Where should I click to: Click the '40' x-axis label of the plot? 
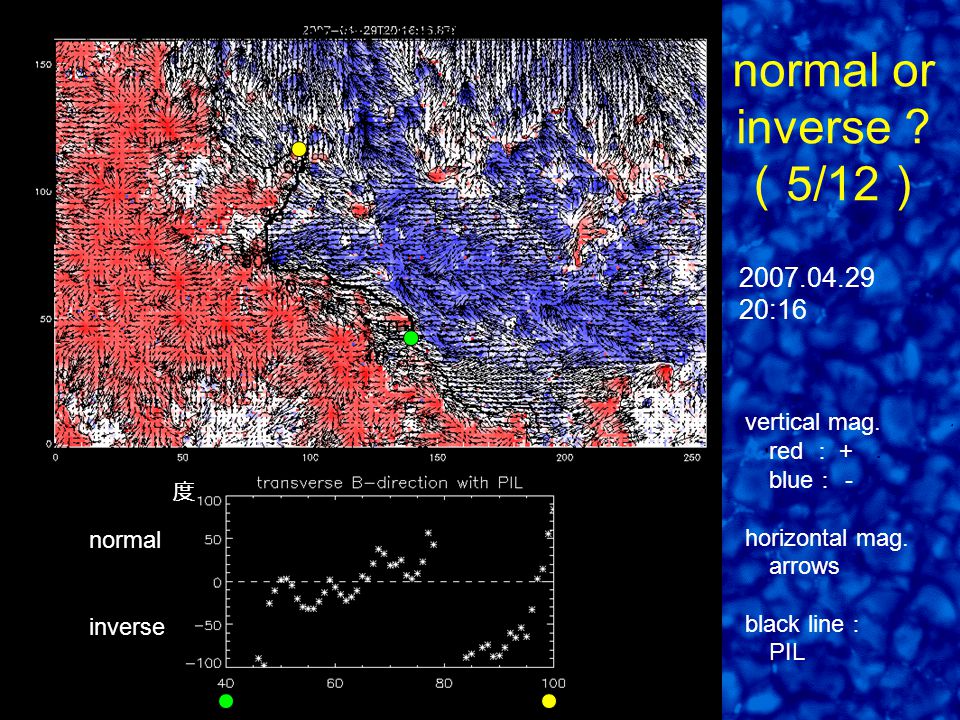point(226,683)
